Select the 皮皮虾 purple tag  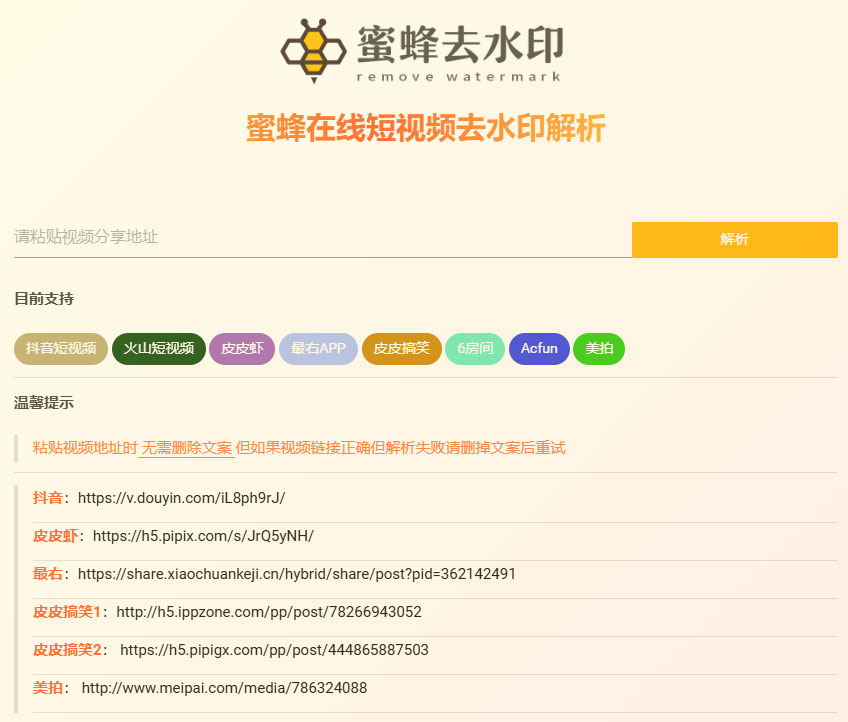pyautogui.click(x=242, y=349)
